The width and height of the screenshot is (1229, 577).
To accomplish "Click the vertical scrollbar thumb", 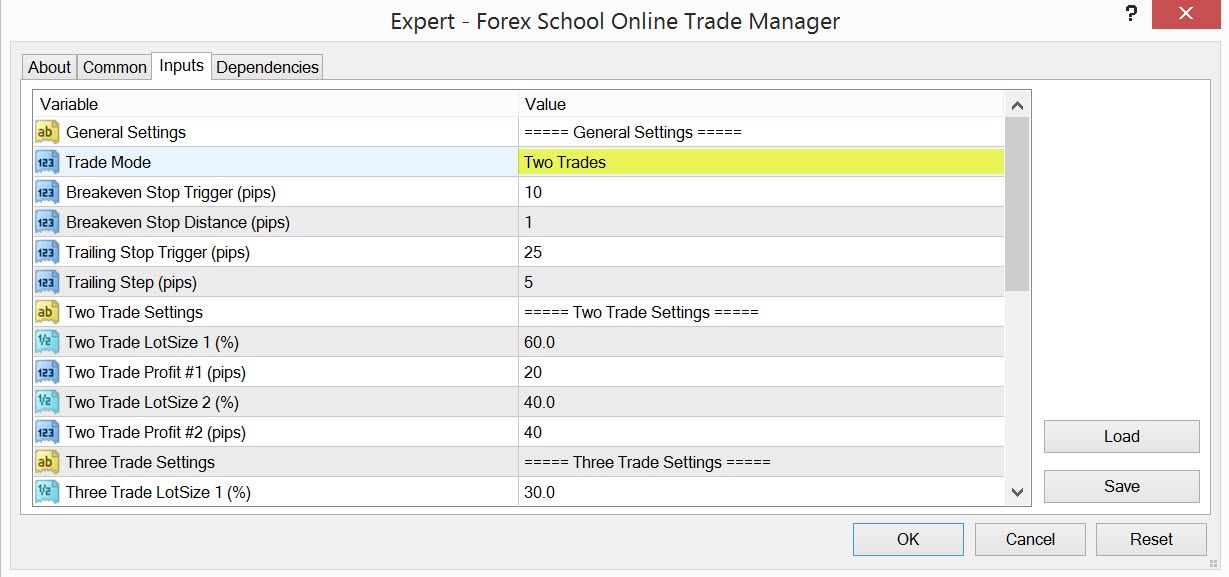I will (x=1017, y=204).
